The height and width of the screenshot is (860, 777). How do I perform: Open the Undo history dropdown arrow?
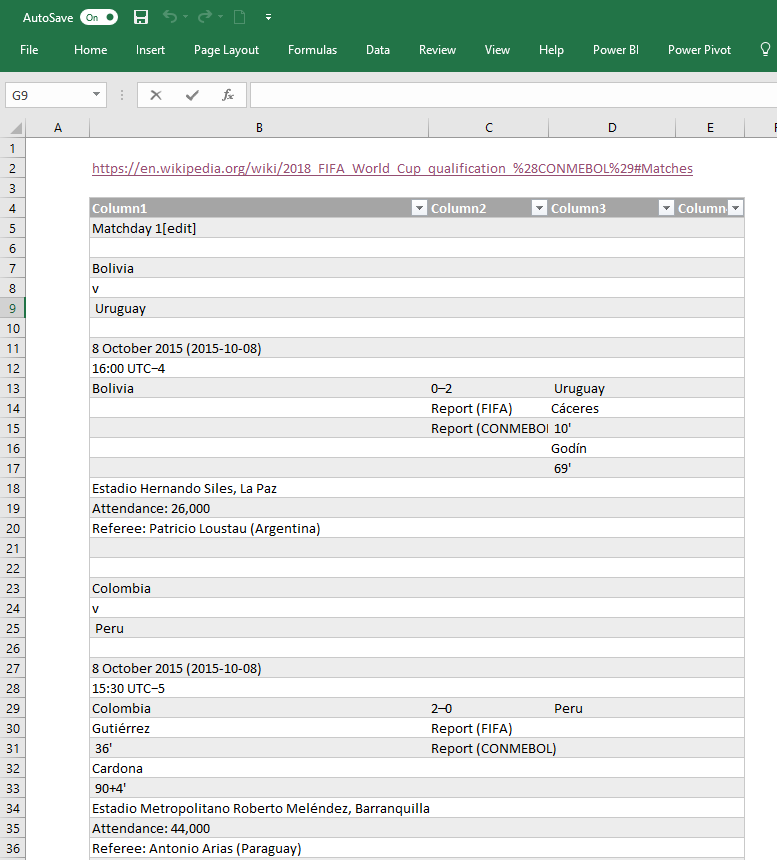coord(185,18)
